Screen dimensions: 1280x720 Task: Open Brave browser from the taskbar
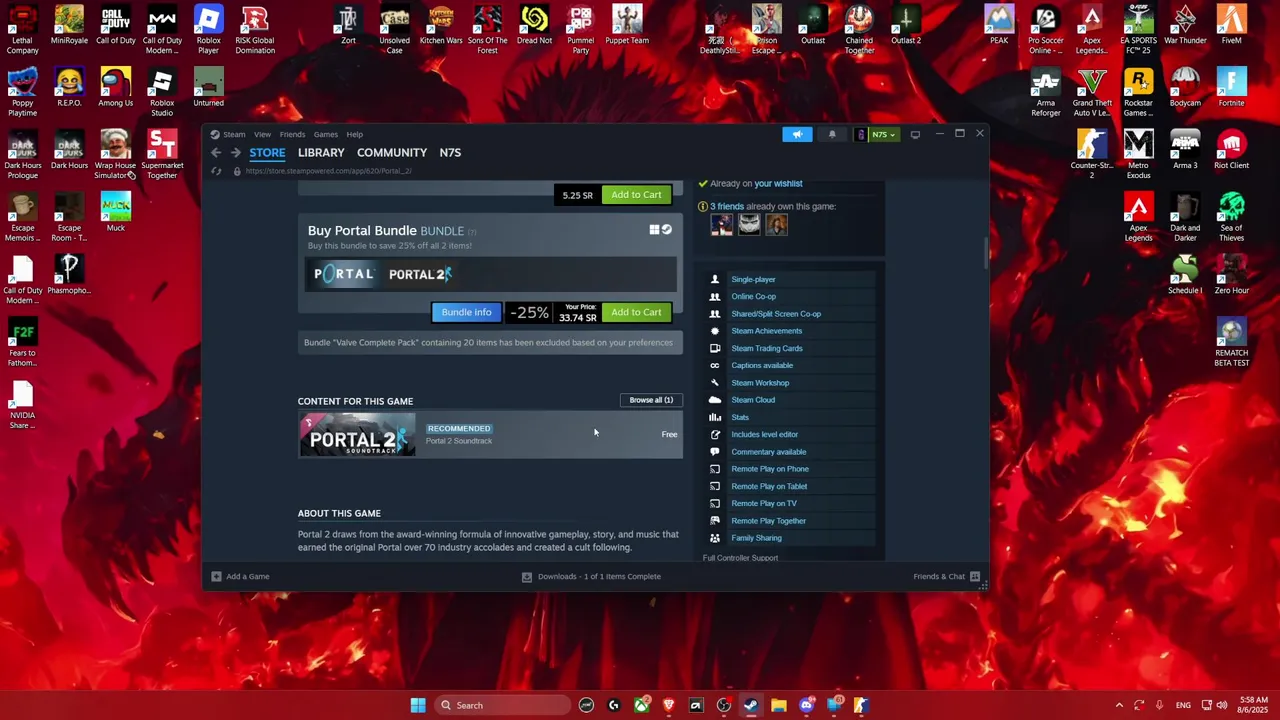point(669,705)
